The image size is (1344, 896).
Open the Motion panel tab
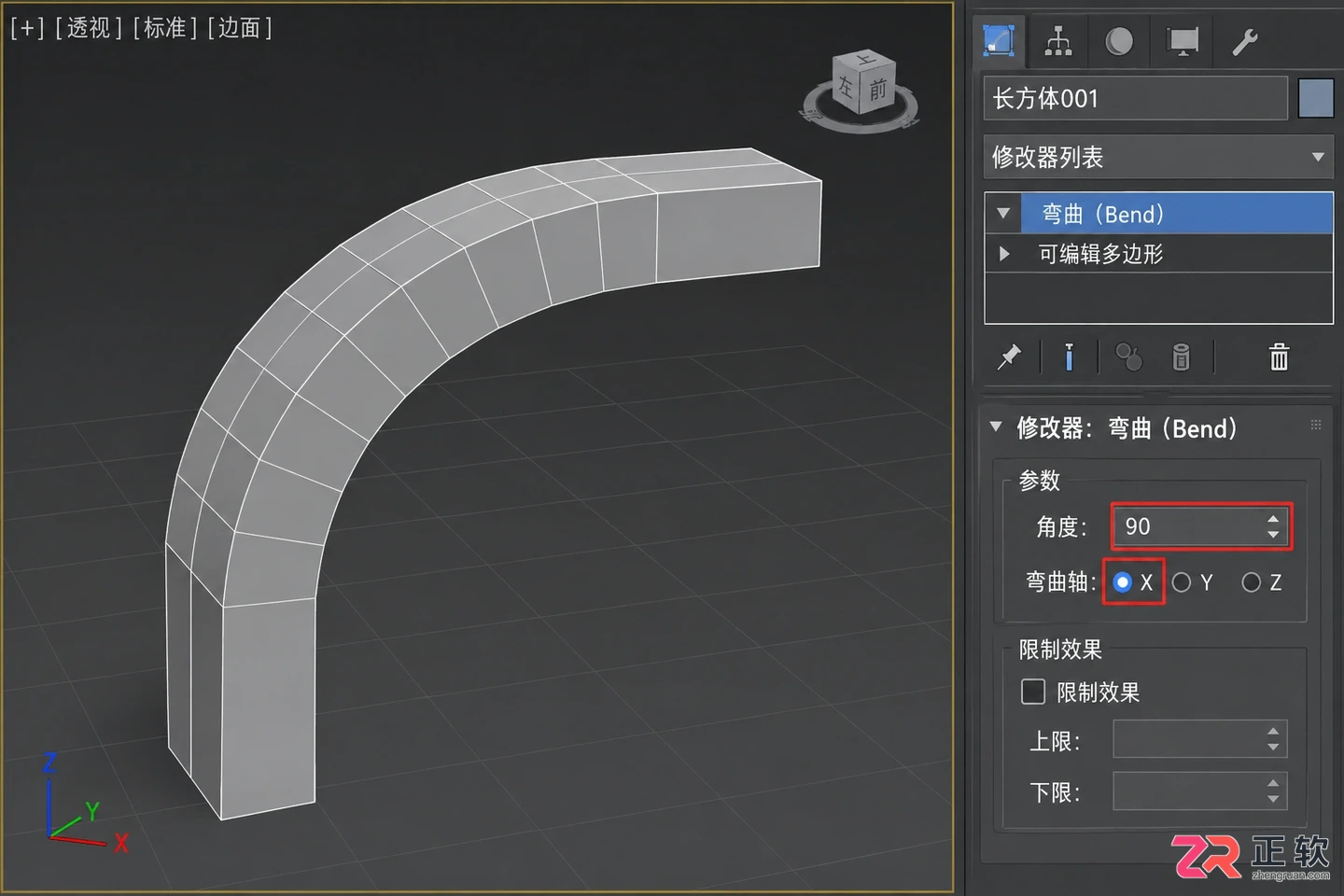(1119, 41)
